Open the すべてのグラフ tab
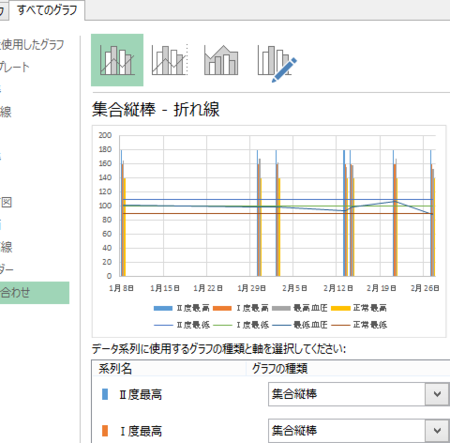Screen dimensions: 450x443 [x=47, y=10]
